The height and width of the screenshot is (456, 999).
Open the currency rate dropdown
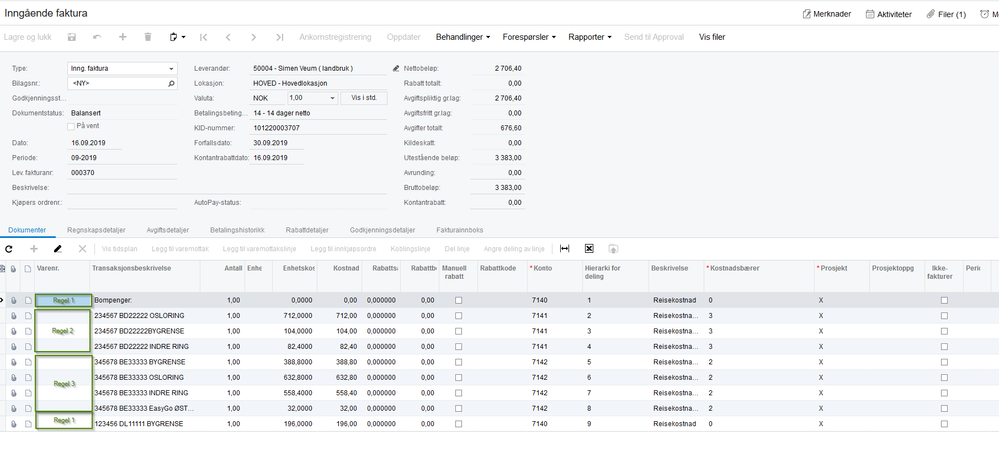point(333,99)
